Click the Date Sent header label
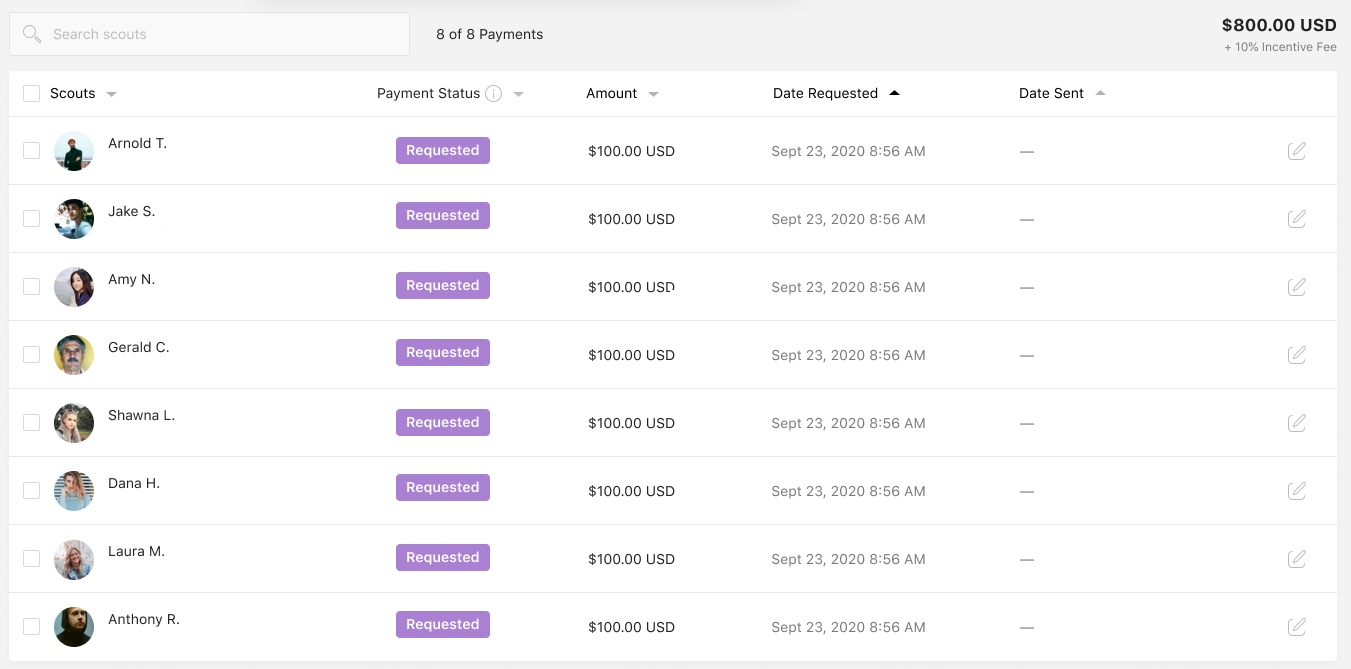The image size is (1351, 669). click(1051, 93)
